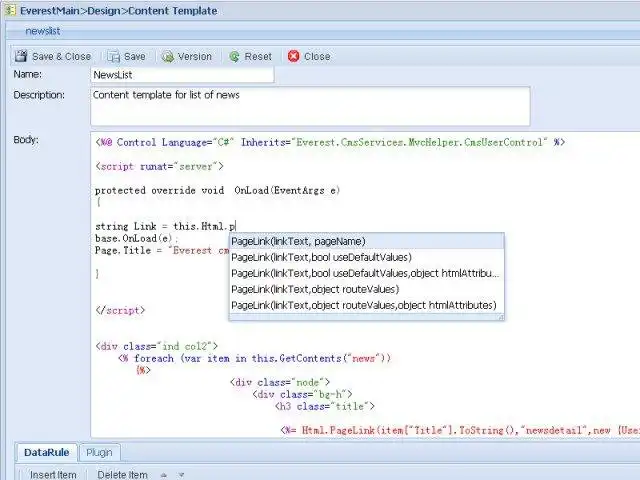Pick PageLink with routeValues and htmlAttributes
The height and width of the screenshot is (480, 640).
click(x=367, y=305)
